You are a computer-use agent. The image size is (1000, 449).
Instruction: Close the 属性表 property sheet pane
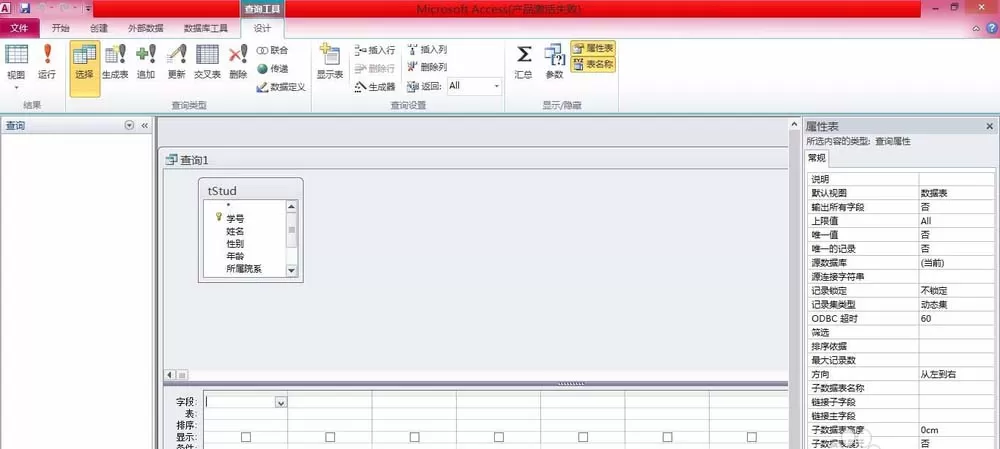990,126
